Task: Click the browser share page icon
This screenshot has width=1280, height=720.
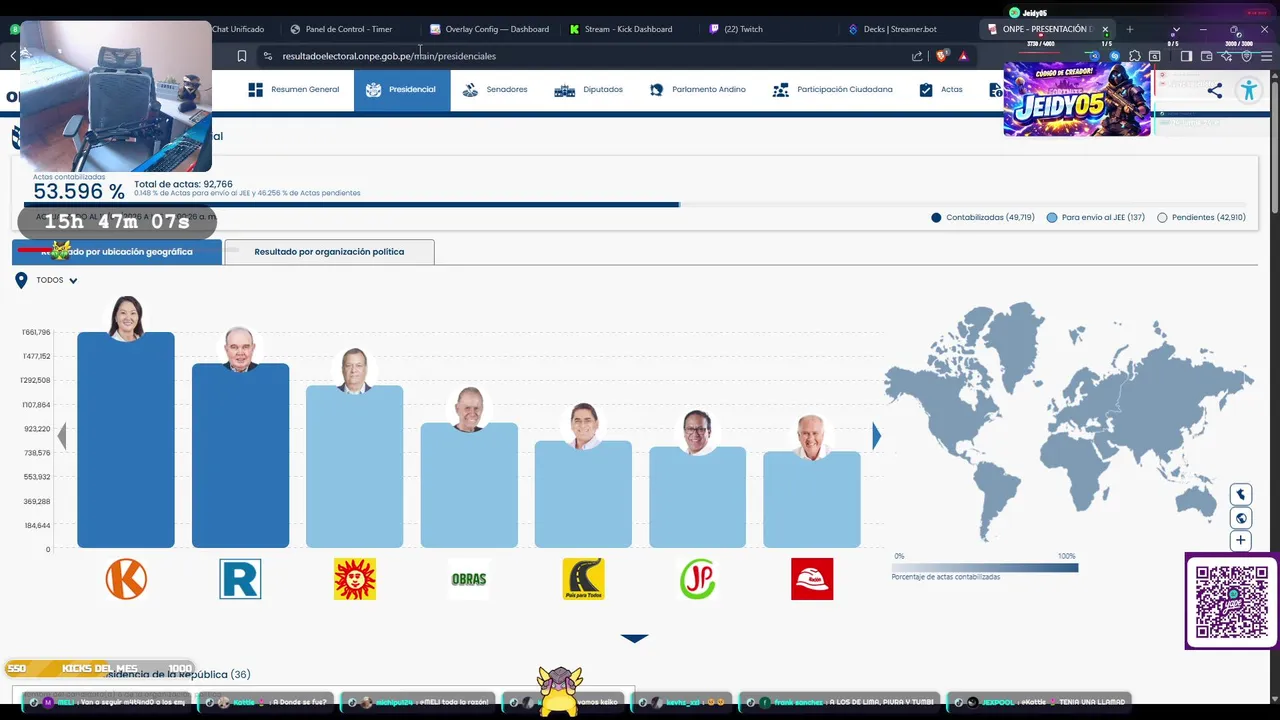Action: click(x=917, y=56)
